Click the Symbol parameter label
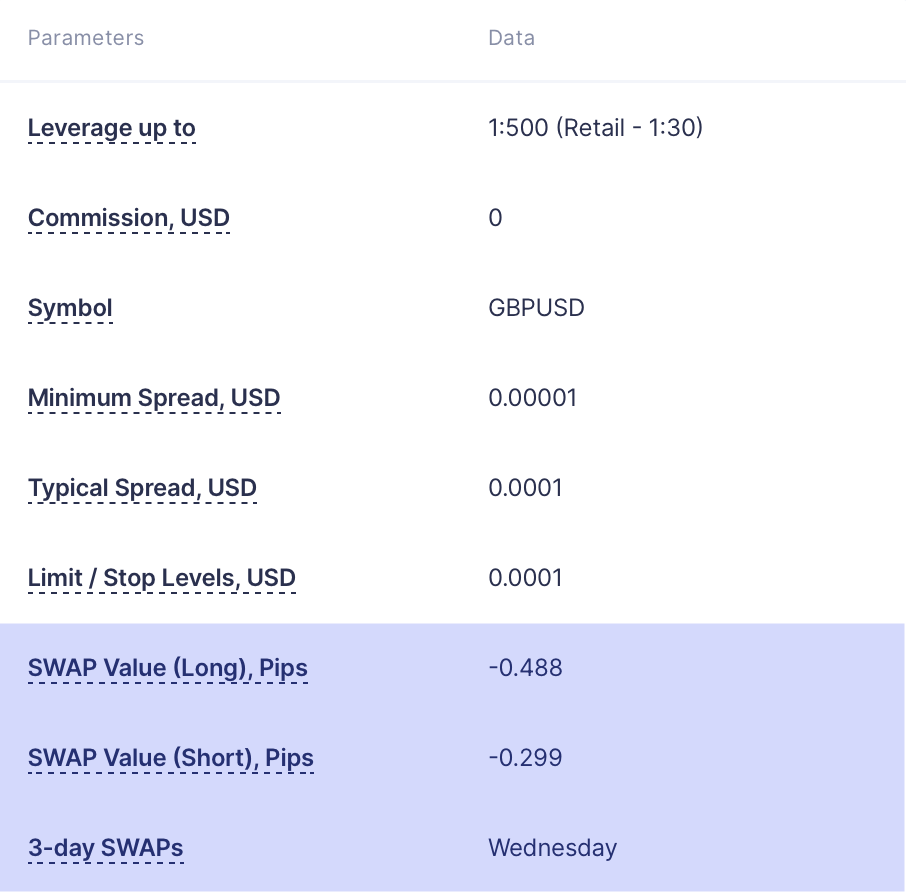Screen dimensions: 906x892 (x=70, y=309)
